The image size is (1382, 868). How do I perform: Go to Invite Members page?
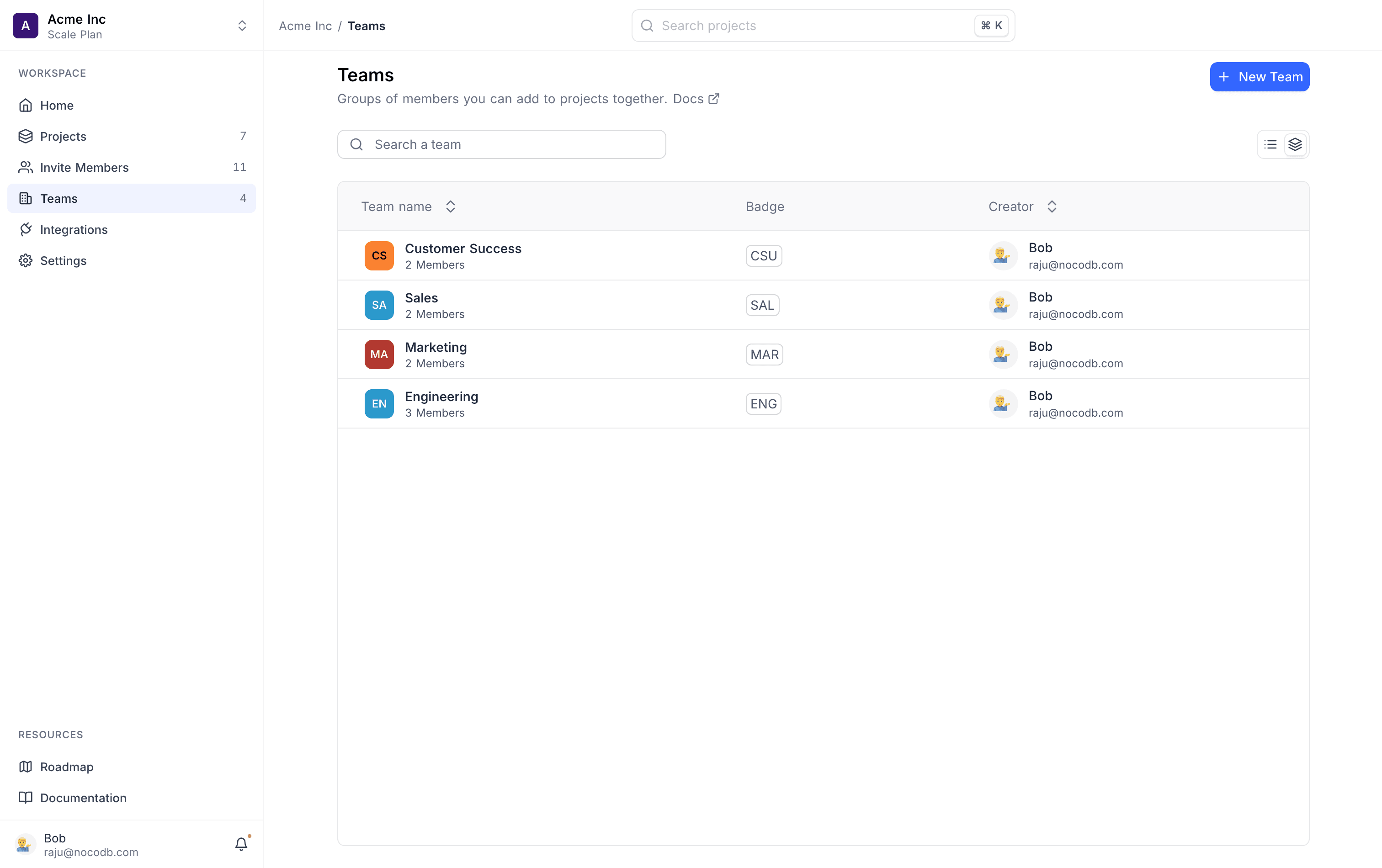[x=132, y=167]
